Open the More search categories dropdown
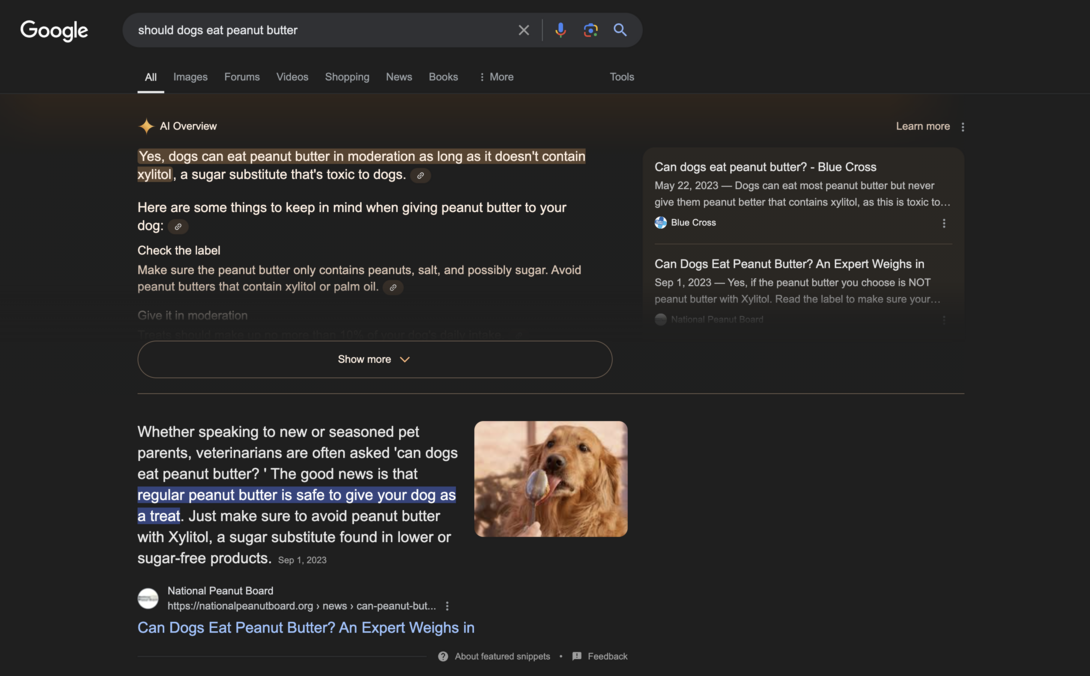This screenshot has width=1090, height=676. [x=495, y=76]
